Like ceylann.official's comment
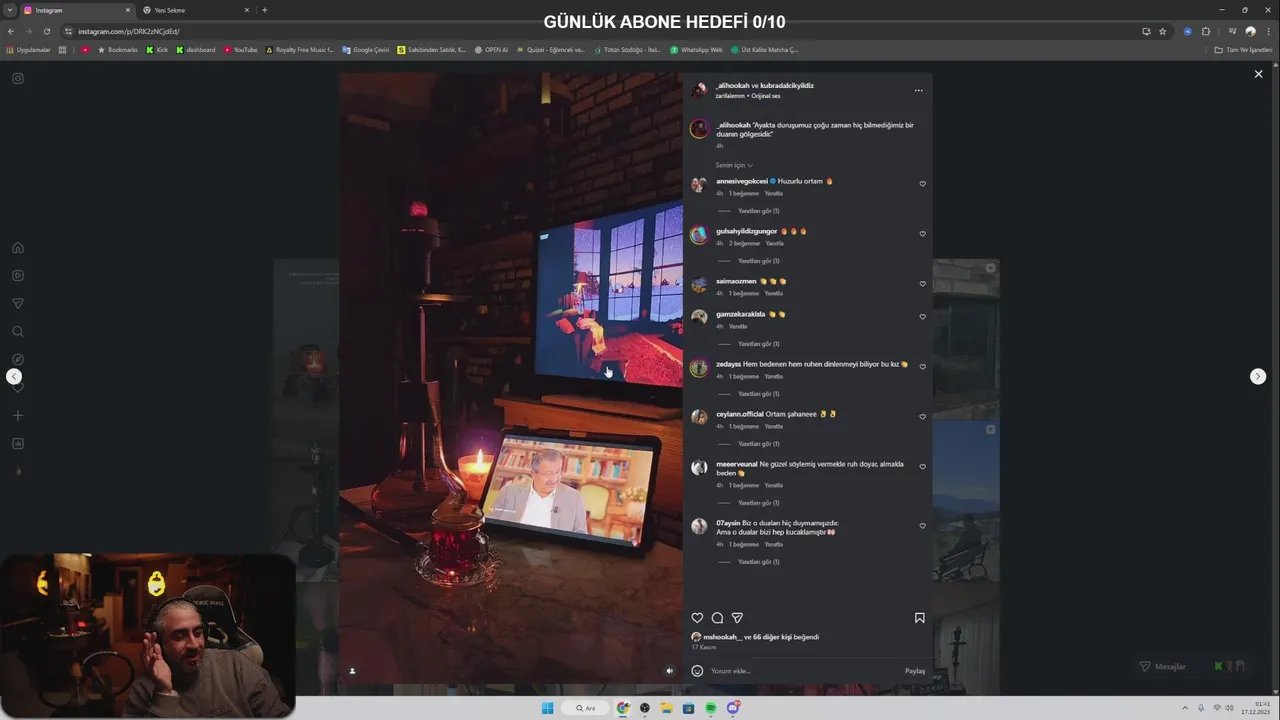 [x=922, y=417]
